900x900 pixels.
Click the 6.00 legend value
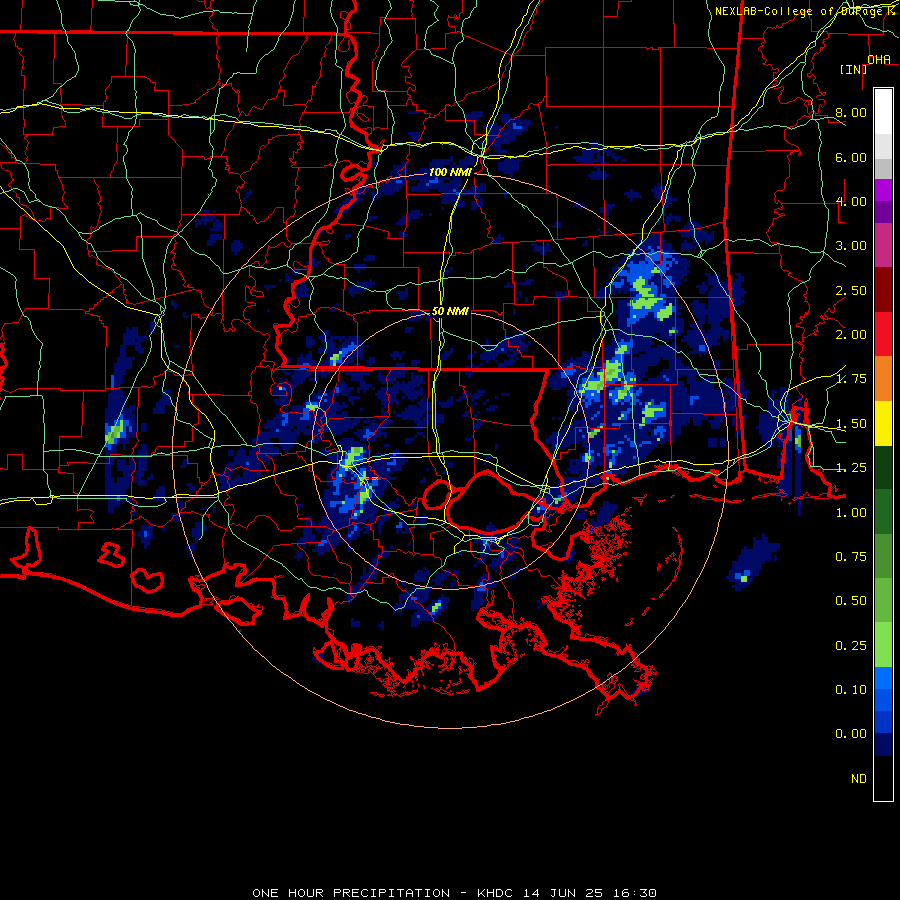851,157
